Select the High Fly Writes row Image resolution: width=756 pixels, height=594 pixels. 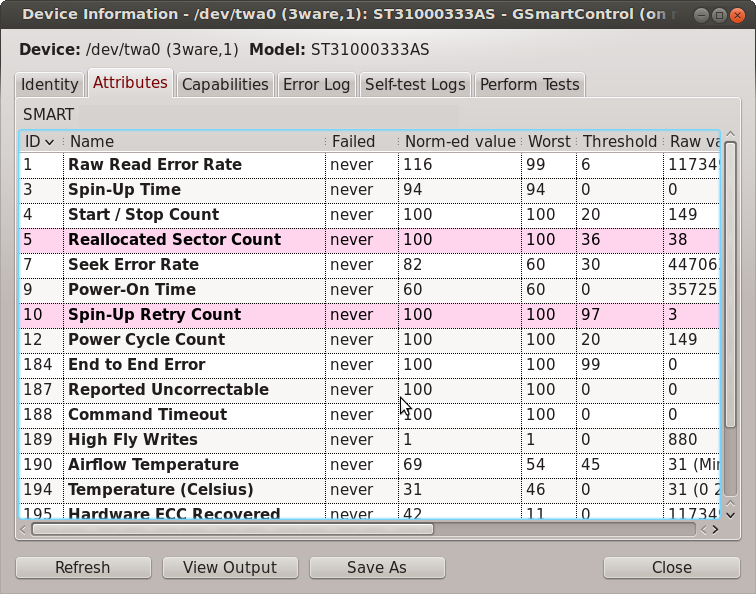[x=370, y=441]
